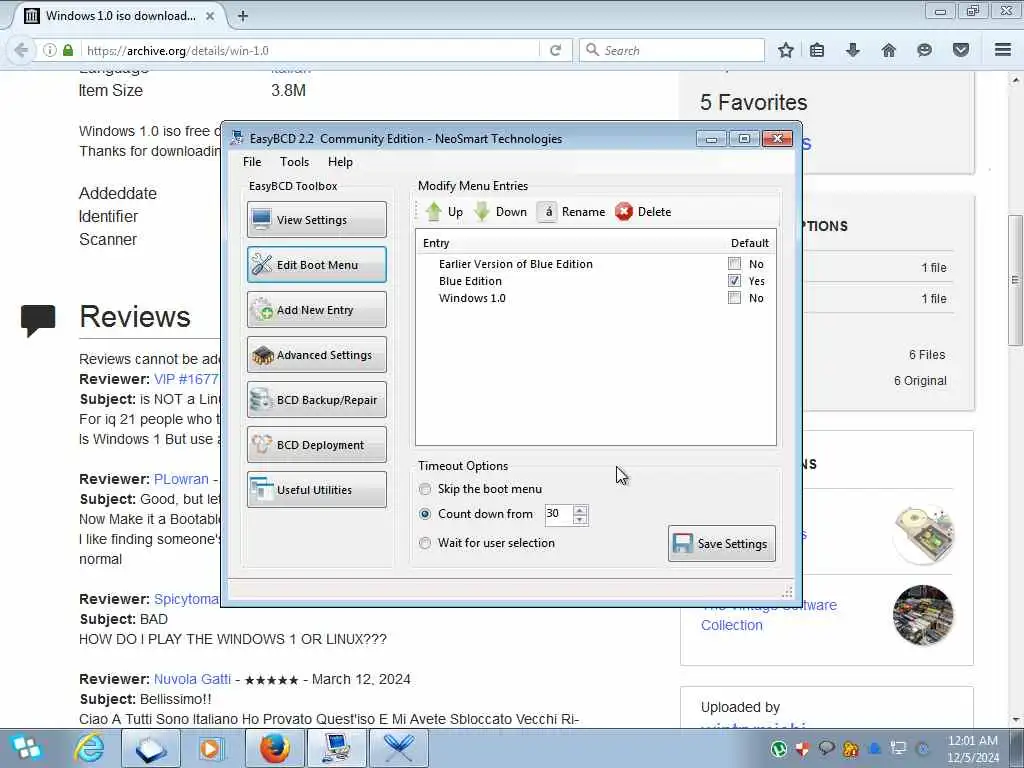This screenshot has height=768, width=1024.
Task: Select Count down from radio option
Action: click(425, 514)
